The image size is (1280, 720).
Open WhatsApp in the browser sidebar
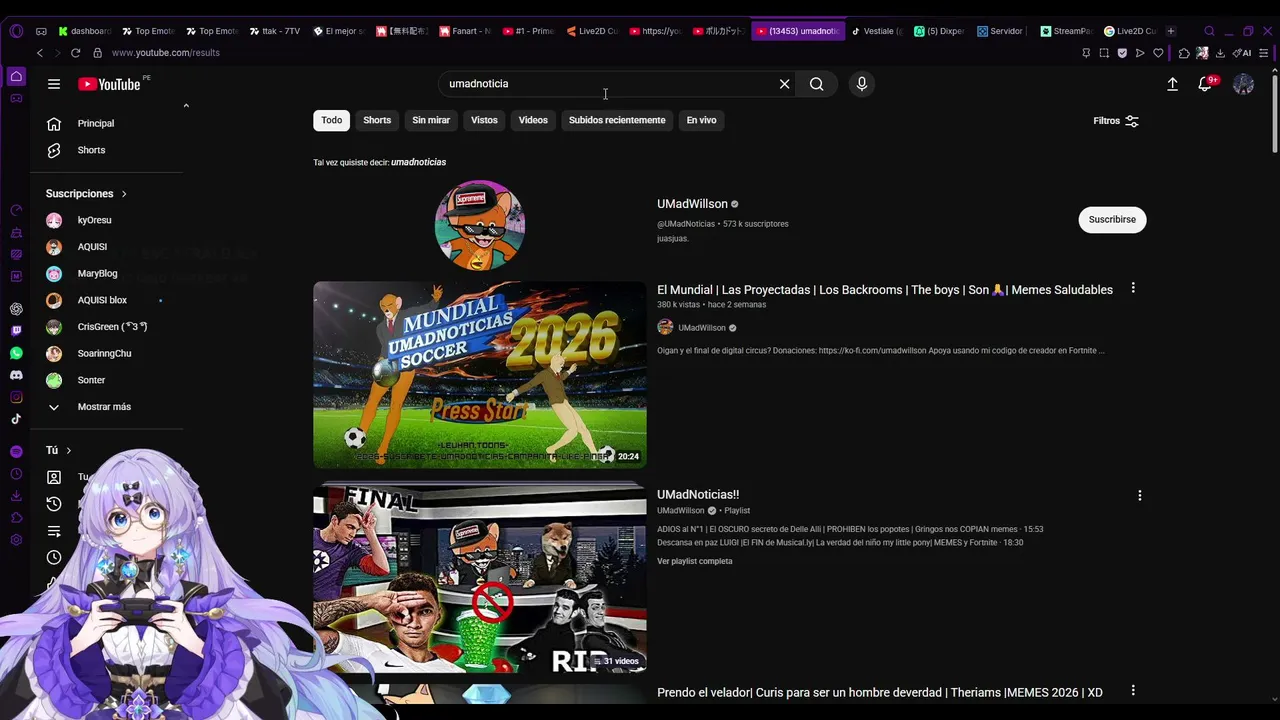coord(16,353)
